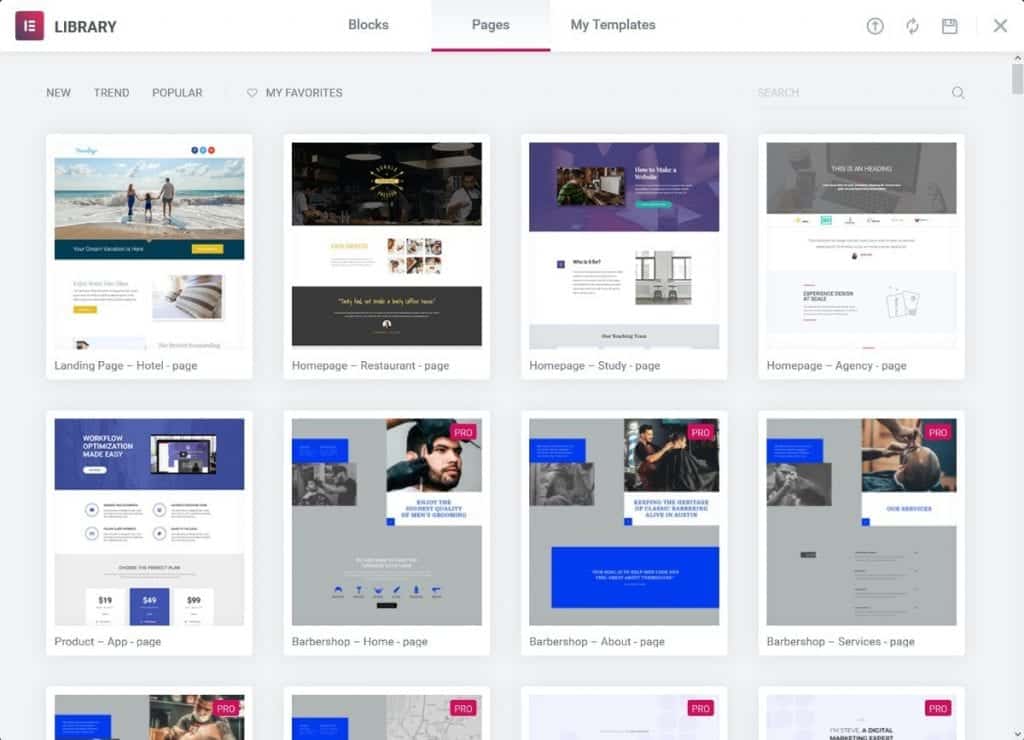The image size is (1024, 740).
Task: Click the heart icon beside My Favorites
Action: tap(252, 93)
